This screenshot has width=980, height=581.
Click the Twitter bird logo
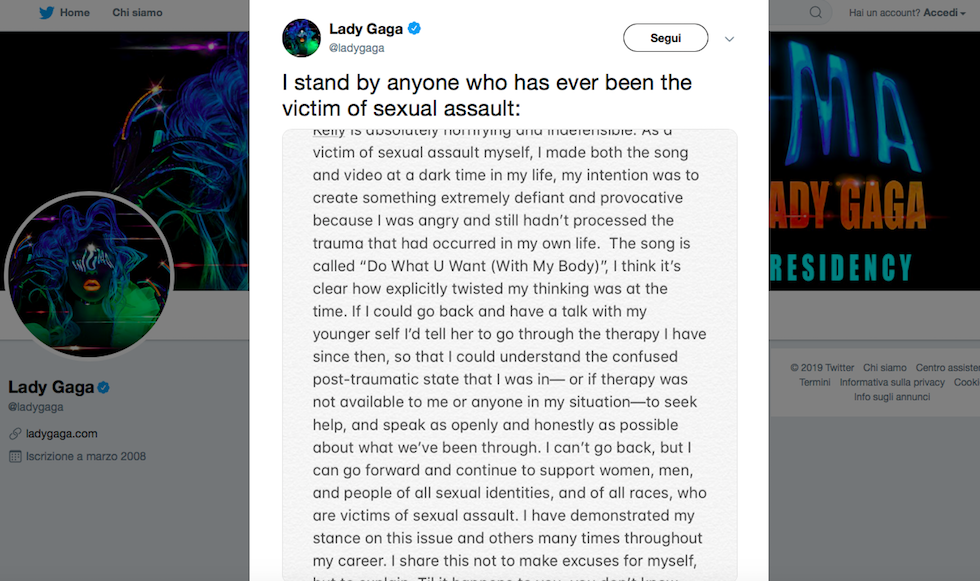tap(46, 13)
